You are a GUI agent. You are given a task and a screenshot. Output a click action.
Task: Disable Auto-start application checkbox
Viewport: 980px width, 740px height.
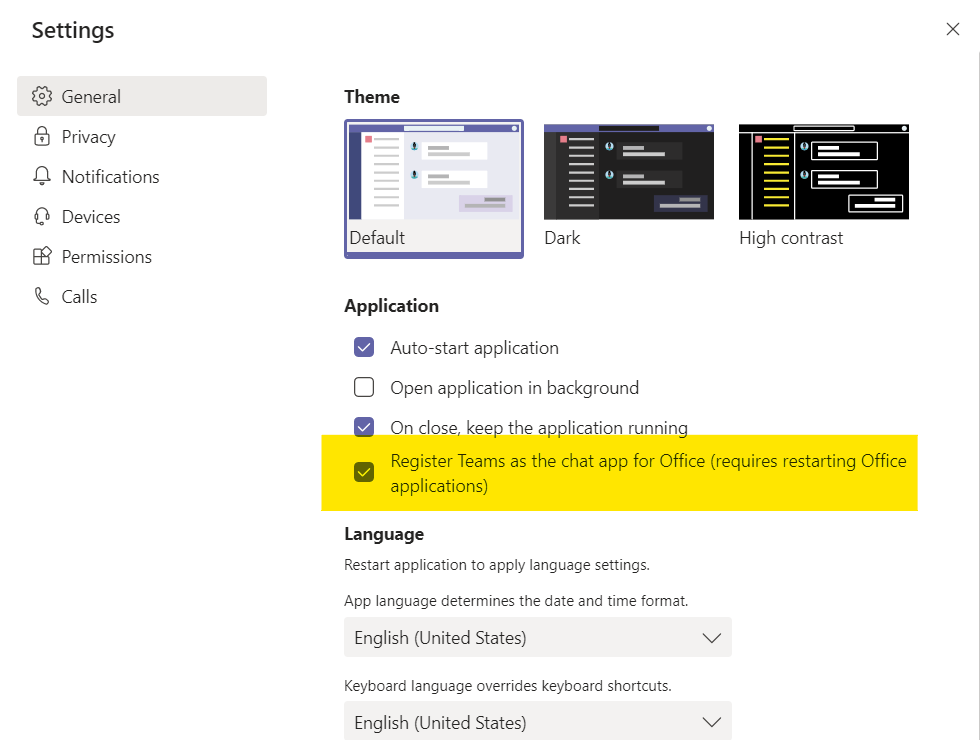pyautogui.click(x=364, y=348)
